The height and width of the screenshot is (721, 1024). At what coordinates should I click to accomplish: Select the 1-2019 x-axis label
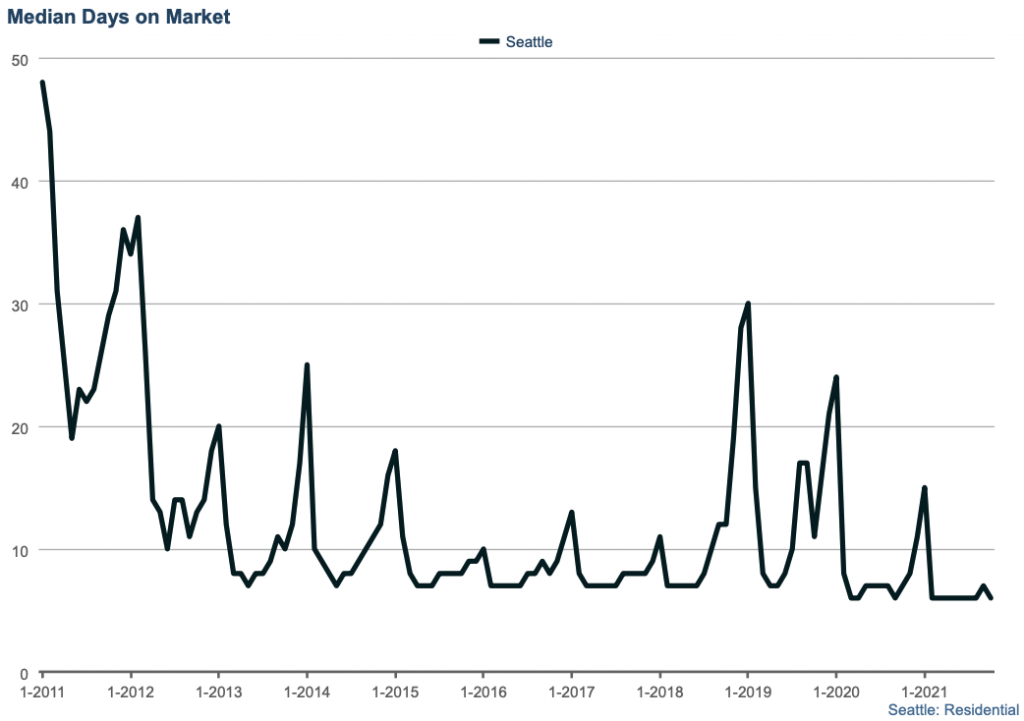(x=746, y=690)
